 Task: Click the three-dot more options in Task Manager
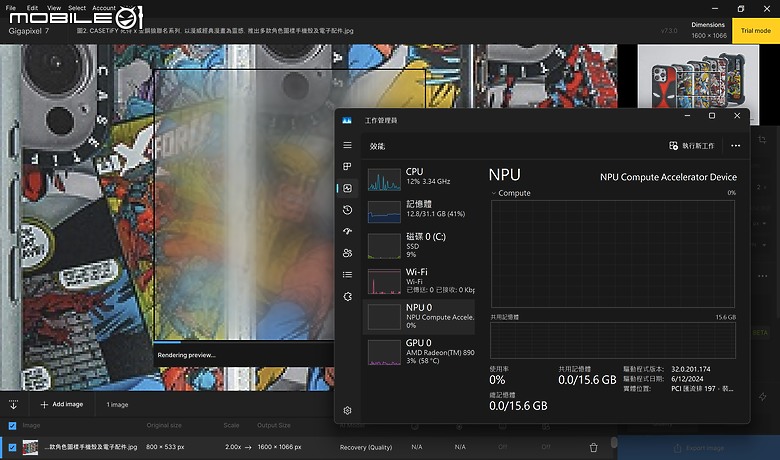(x=735, y=146)
